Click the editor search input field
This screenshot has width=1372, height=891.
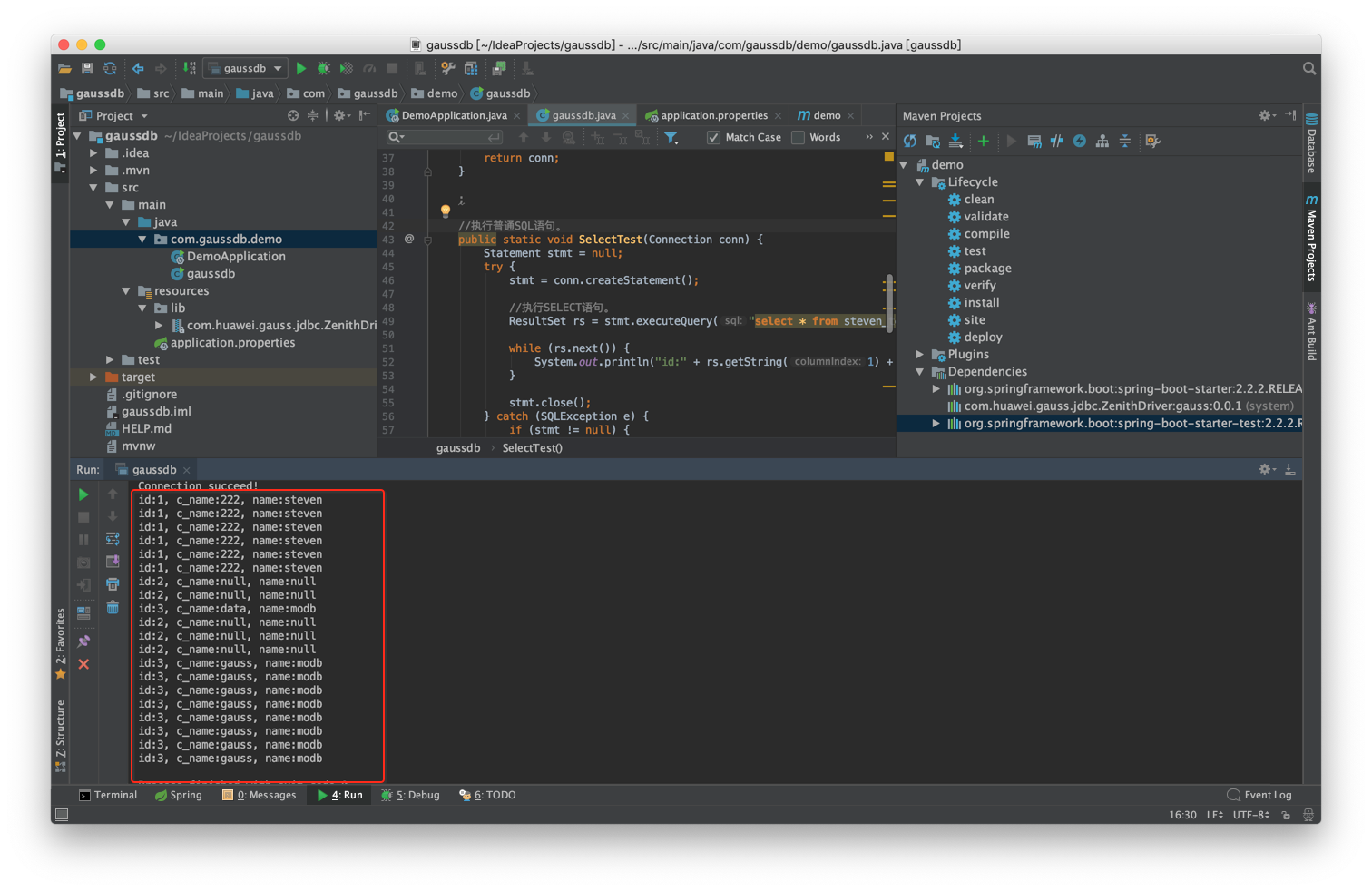(445, 137)
